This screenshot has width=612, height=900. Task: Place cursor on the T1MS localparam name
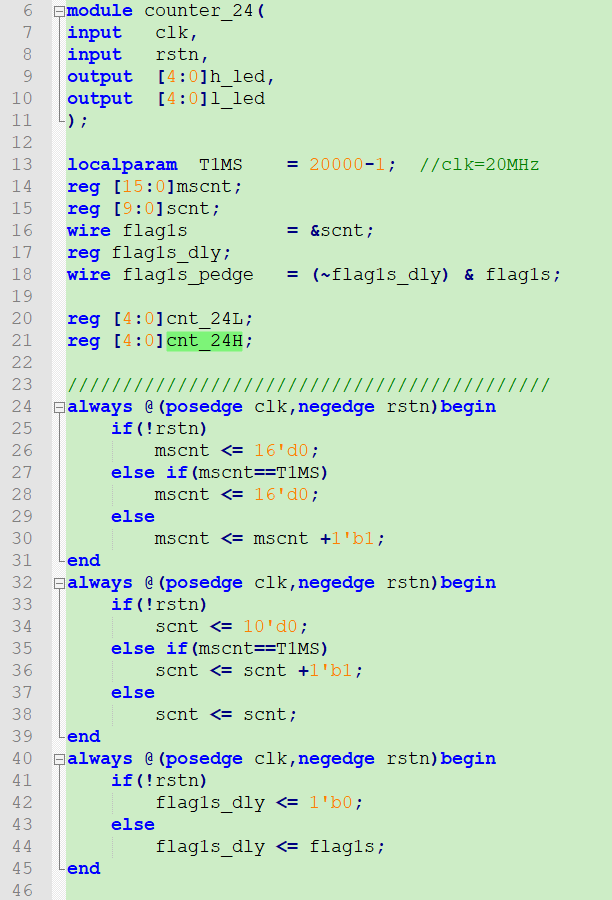[x=220, y=165]
